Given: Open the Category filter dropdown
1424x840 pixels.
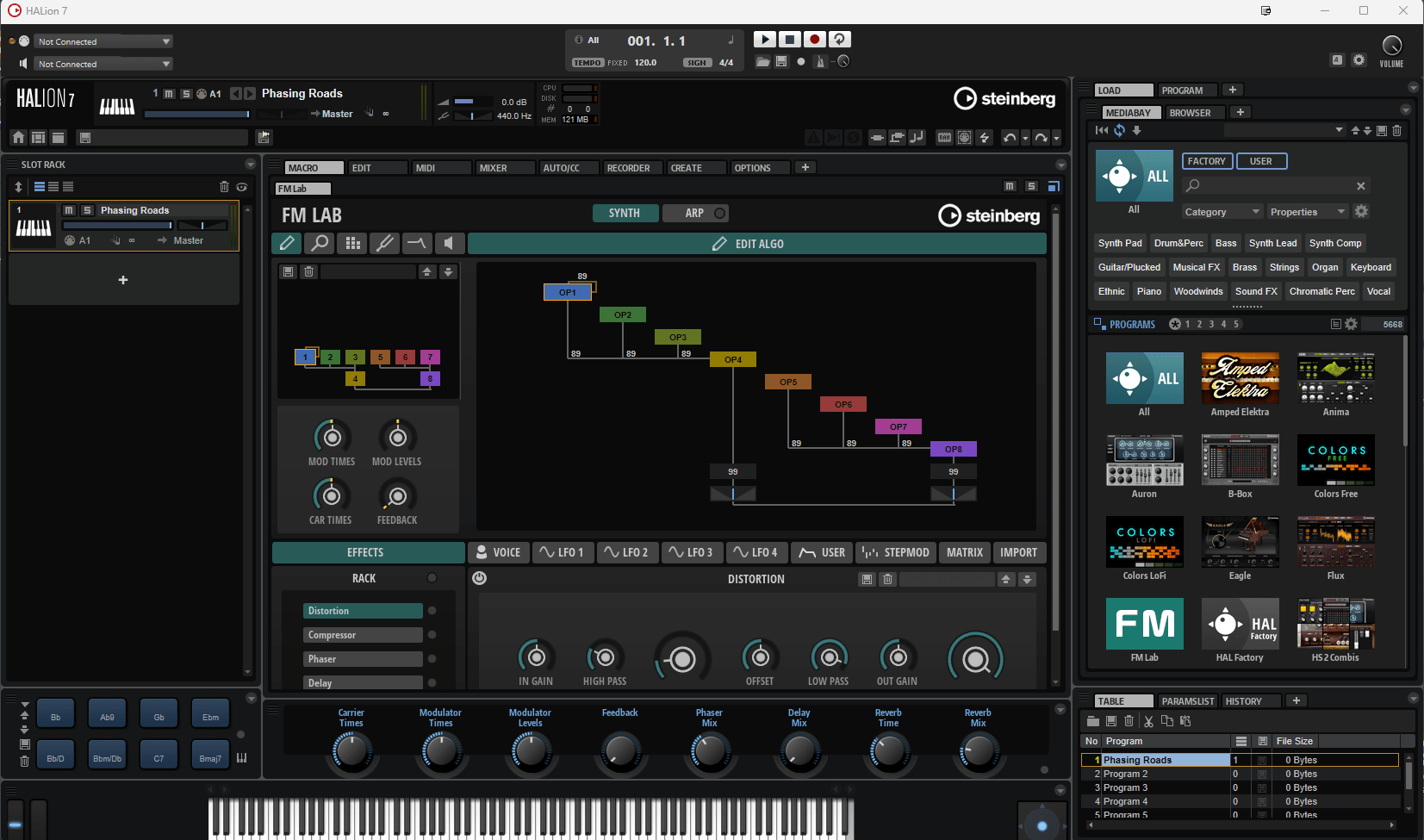Looking at the screenshot, I should pyautogui.click(x=1222, y=212).
